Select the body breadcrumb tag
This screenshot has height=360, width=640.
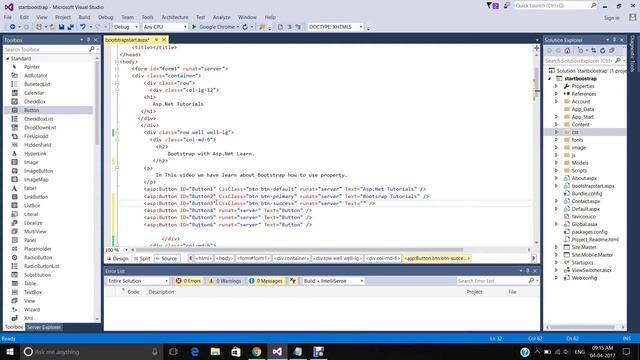(x=224, y=258)
